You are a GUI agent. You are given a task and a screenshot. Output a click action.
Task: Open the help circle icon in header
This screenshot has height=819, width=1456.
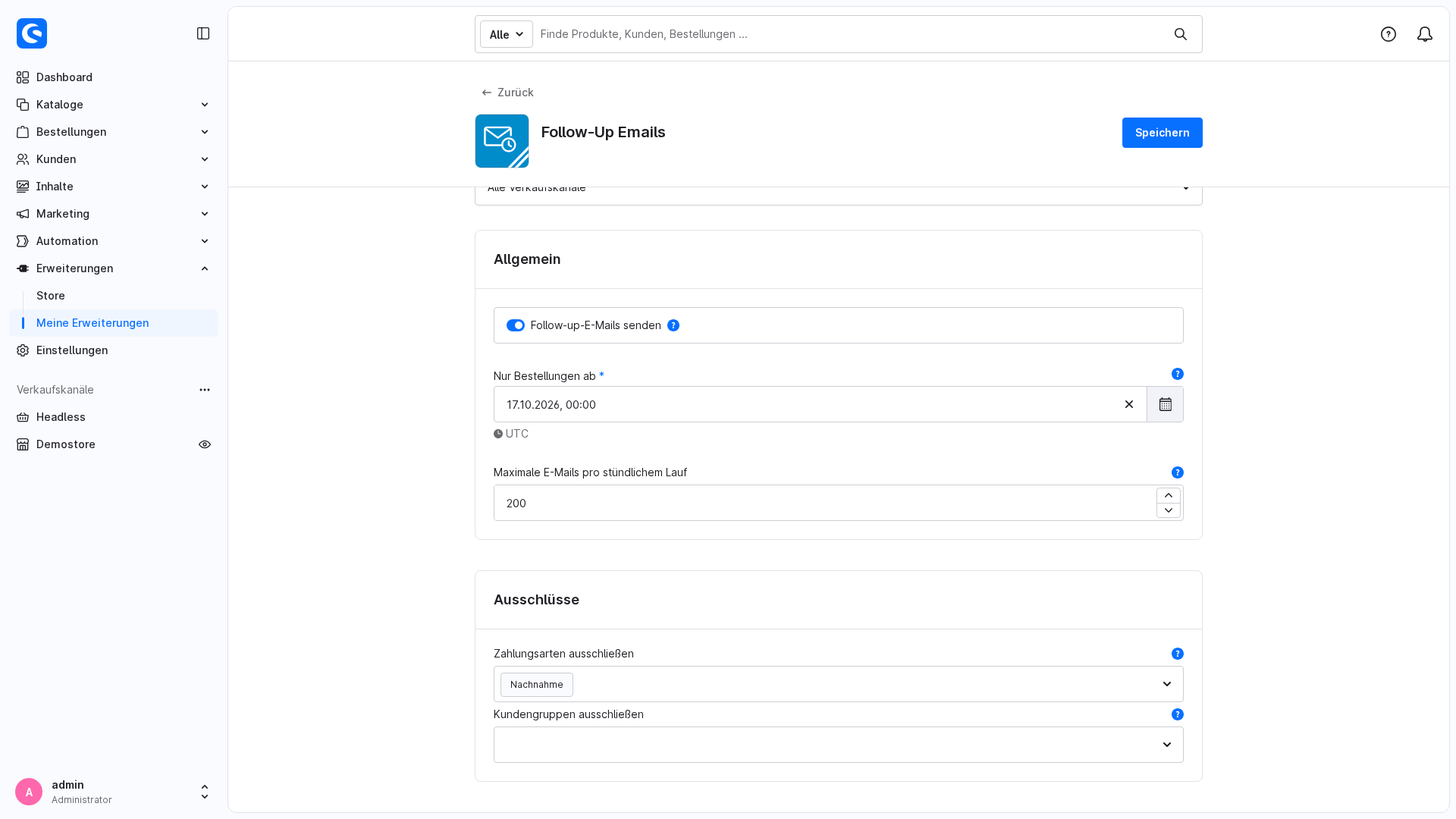pyautogui.click(x=1389, y=34)
